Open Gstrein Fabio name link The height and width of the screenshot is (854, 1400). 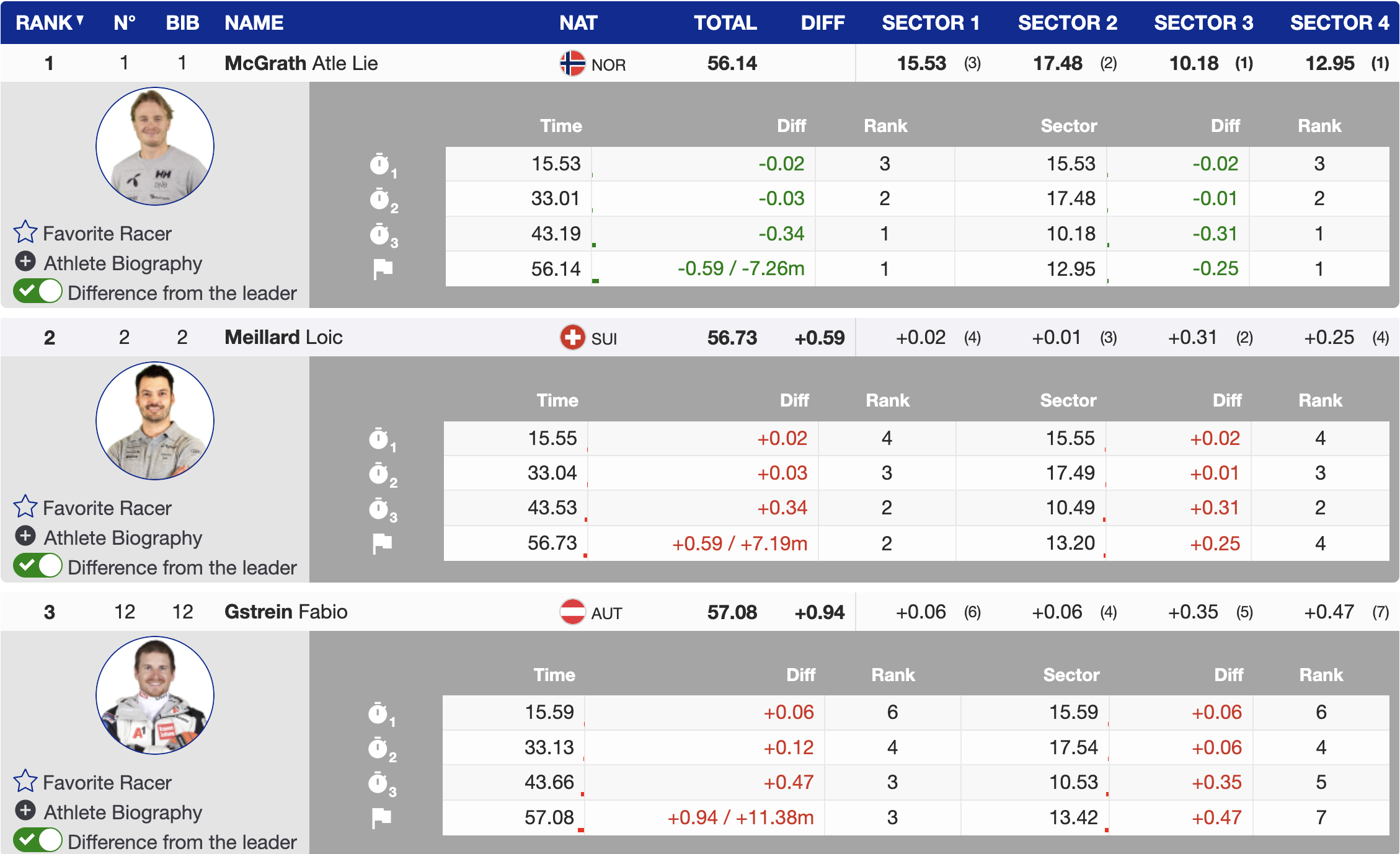pos(285,612)
